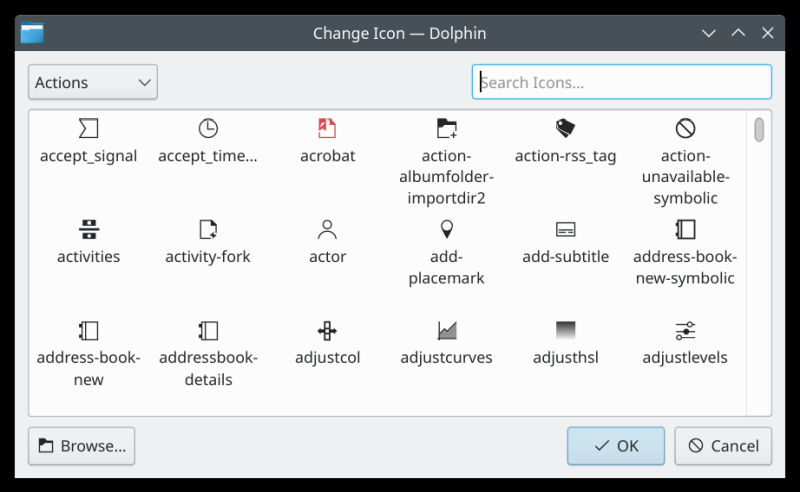Choose the action-rss_tag icon
The width and height of the screenshot is (800, 492).
tap(565, 128)
